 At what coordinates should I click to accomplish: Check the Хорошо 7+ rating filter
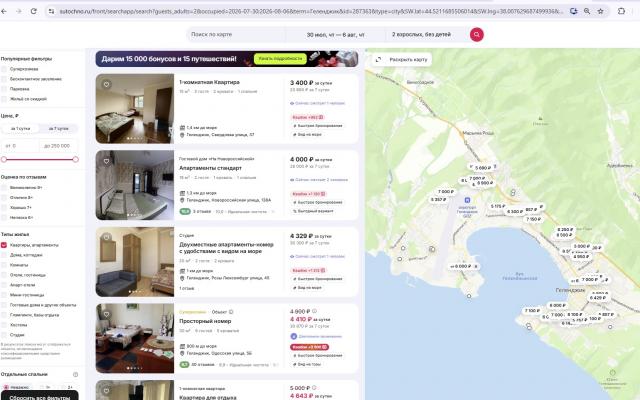(x=4, y=207)
